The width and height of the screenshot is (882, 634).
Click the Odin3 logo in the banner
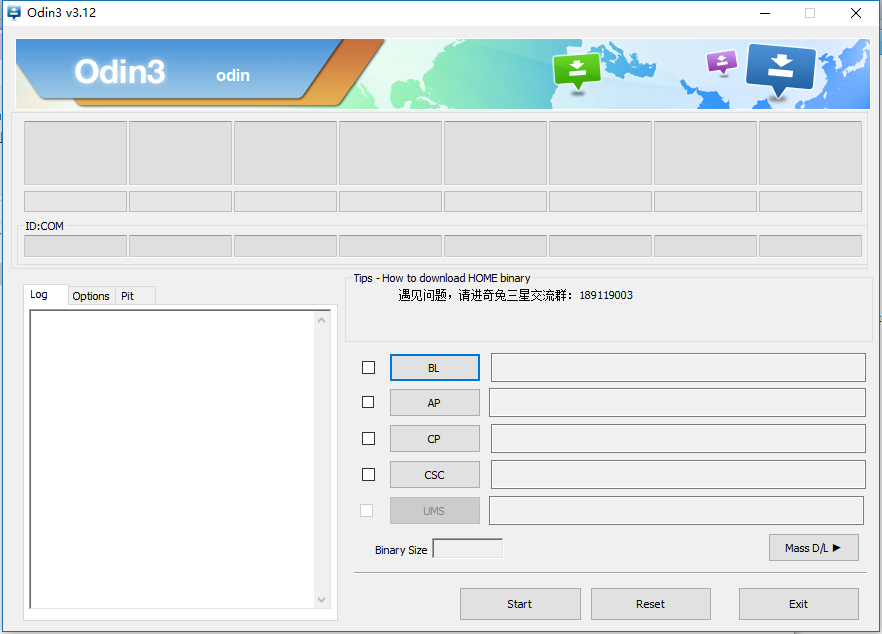(119, 72)
